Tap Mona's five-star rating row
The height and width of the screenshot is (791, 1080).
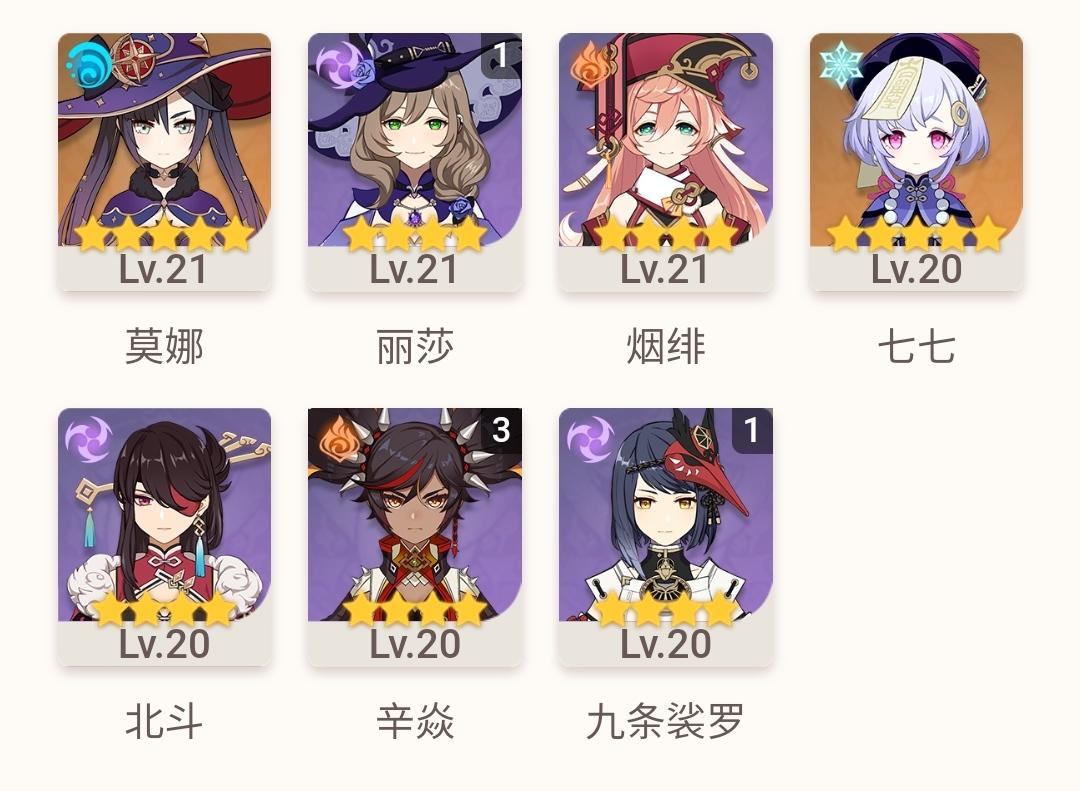(164, 234)
